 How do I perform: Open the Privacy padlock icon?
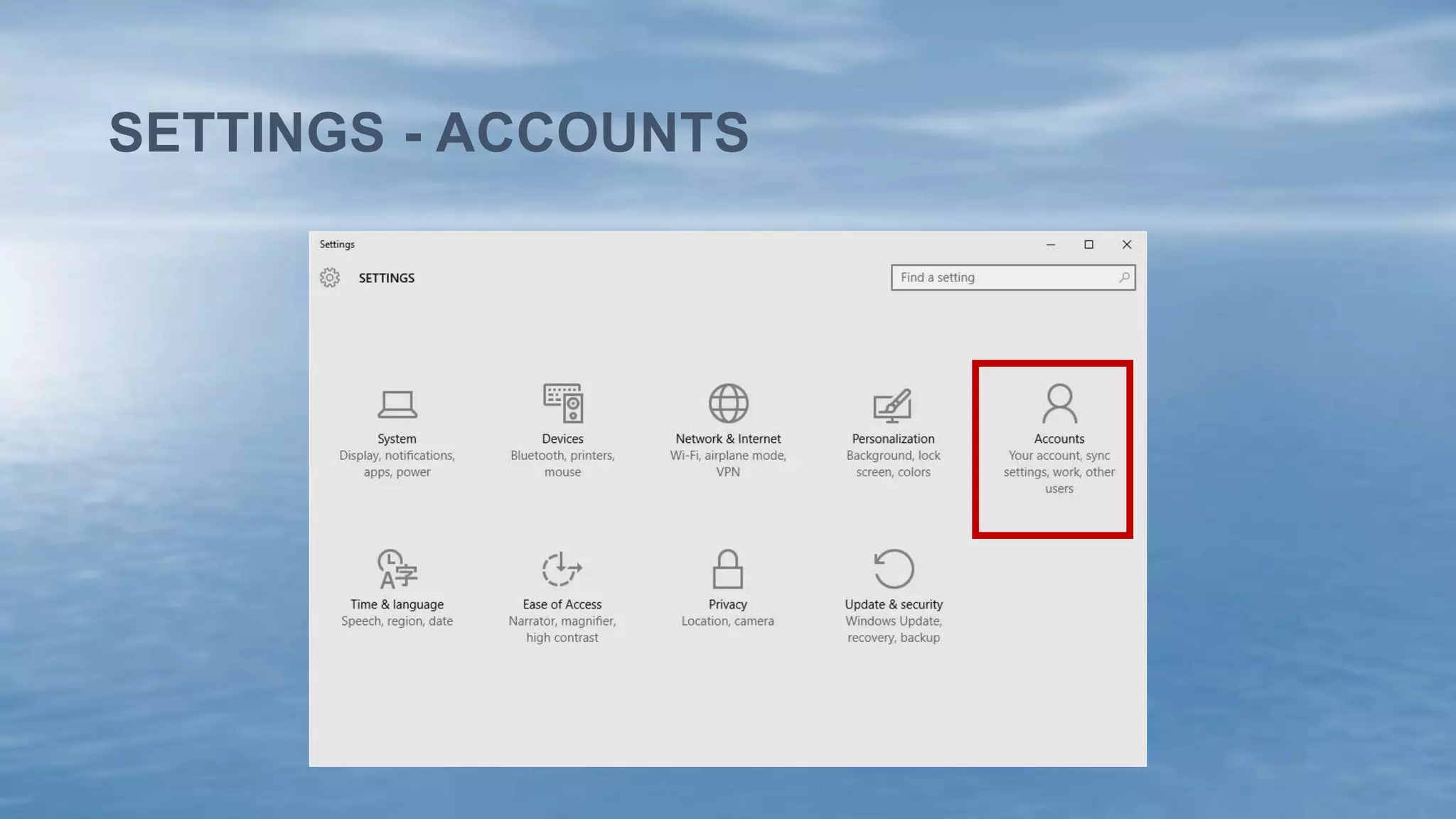click(727, 569)
